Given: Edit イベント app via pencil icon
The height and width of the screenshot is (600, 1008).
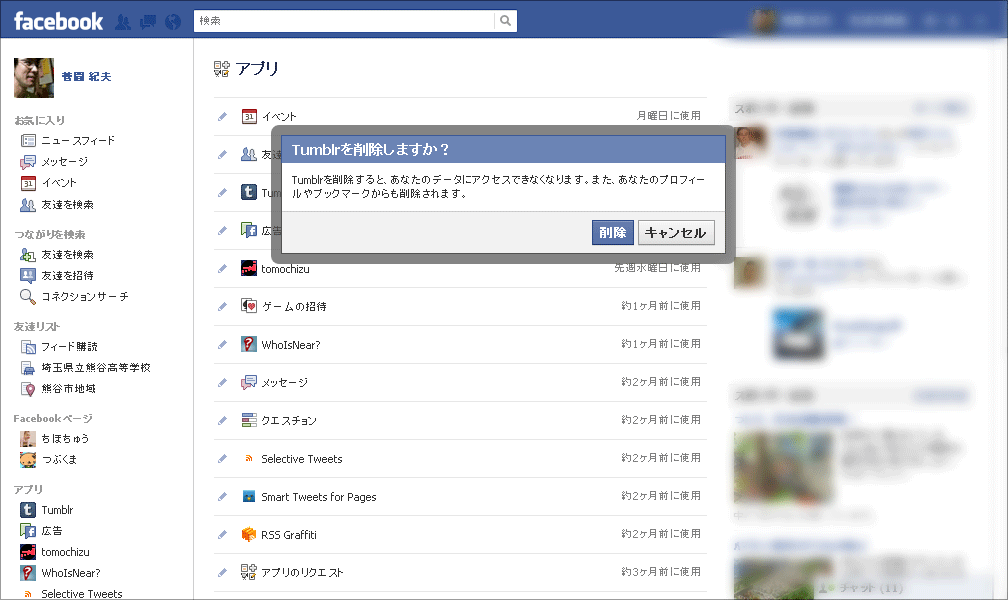Looking at the screenshot, I should coord(222,116).
